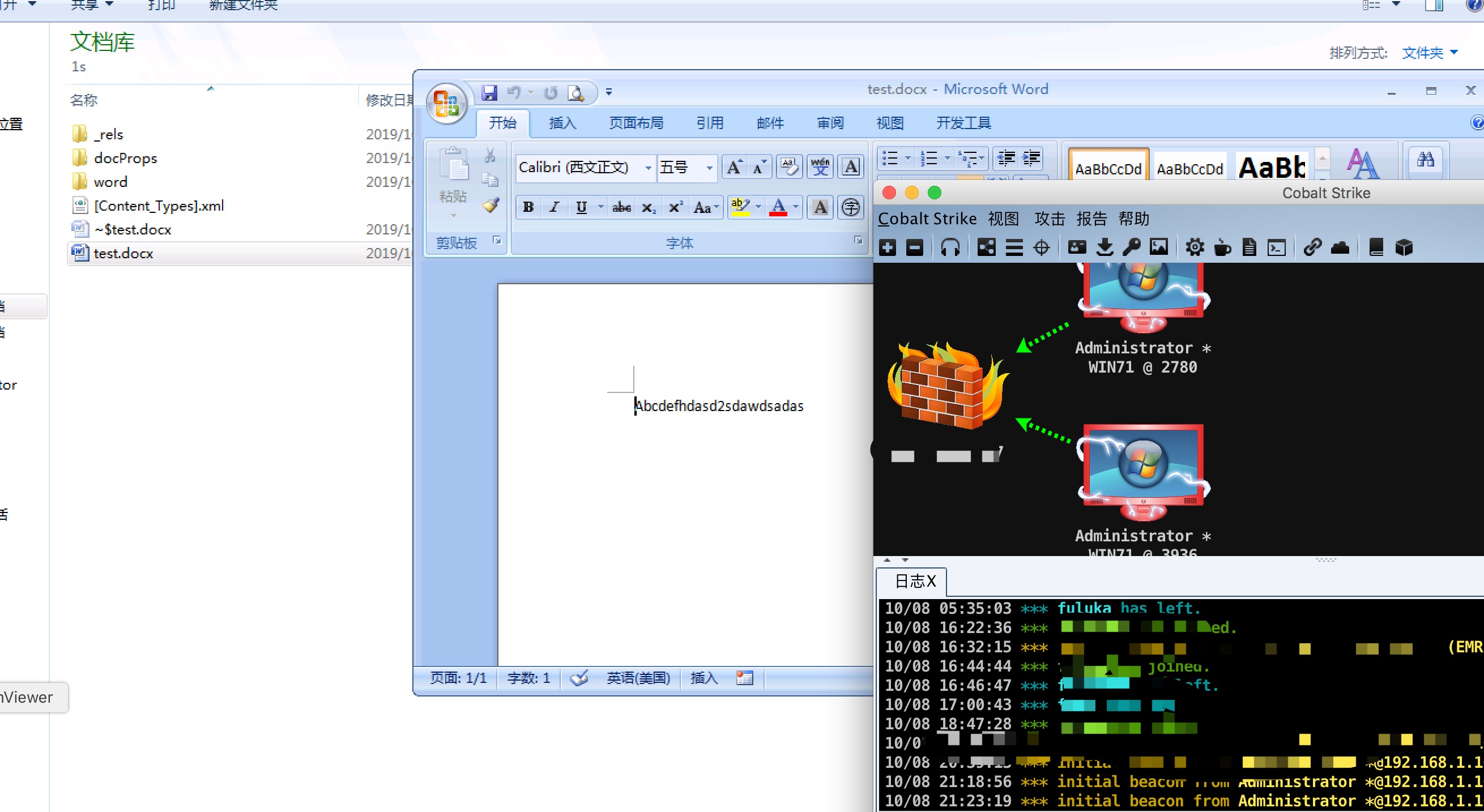Click the 页面: 1/1 page status indicator
This screenshot has height=812, width=1484.
458,678
